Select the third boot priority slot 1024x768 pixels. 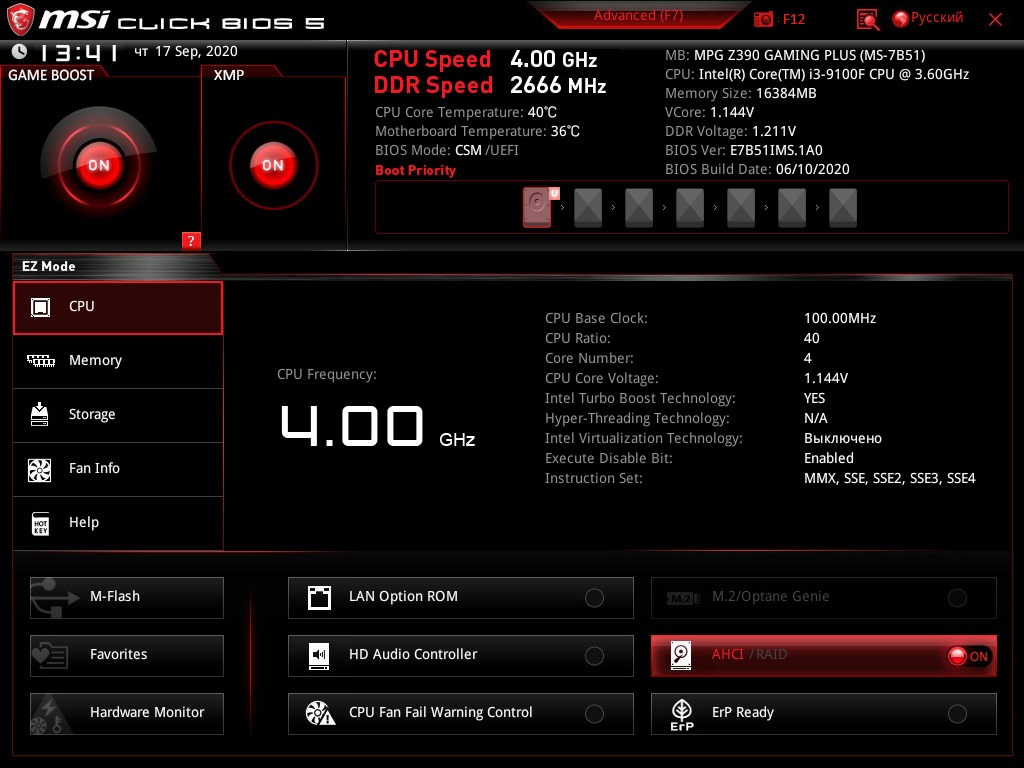coord(639,208)
